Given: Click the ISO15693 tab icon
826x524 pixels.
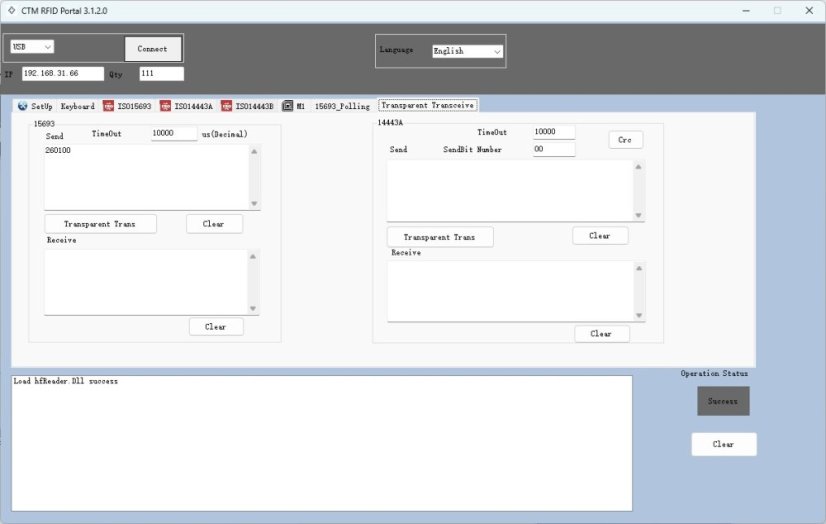Looking at the screenshot, I should tap(108, 106).
